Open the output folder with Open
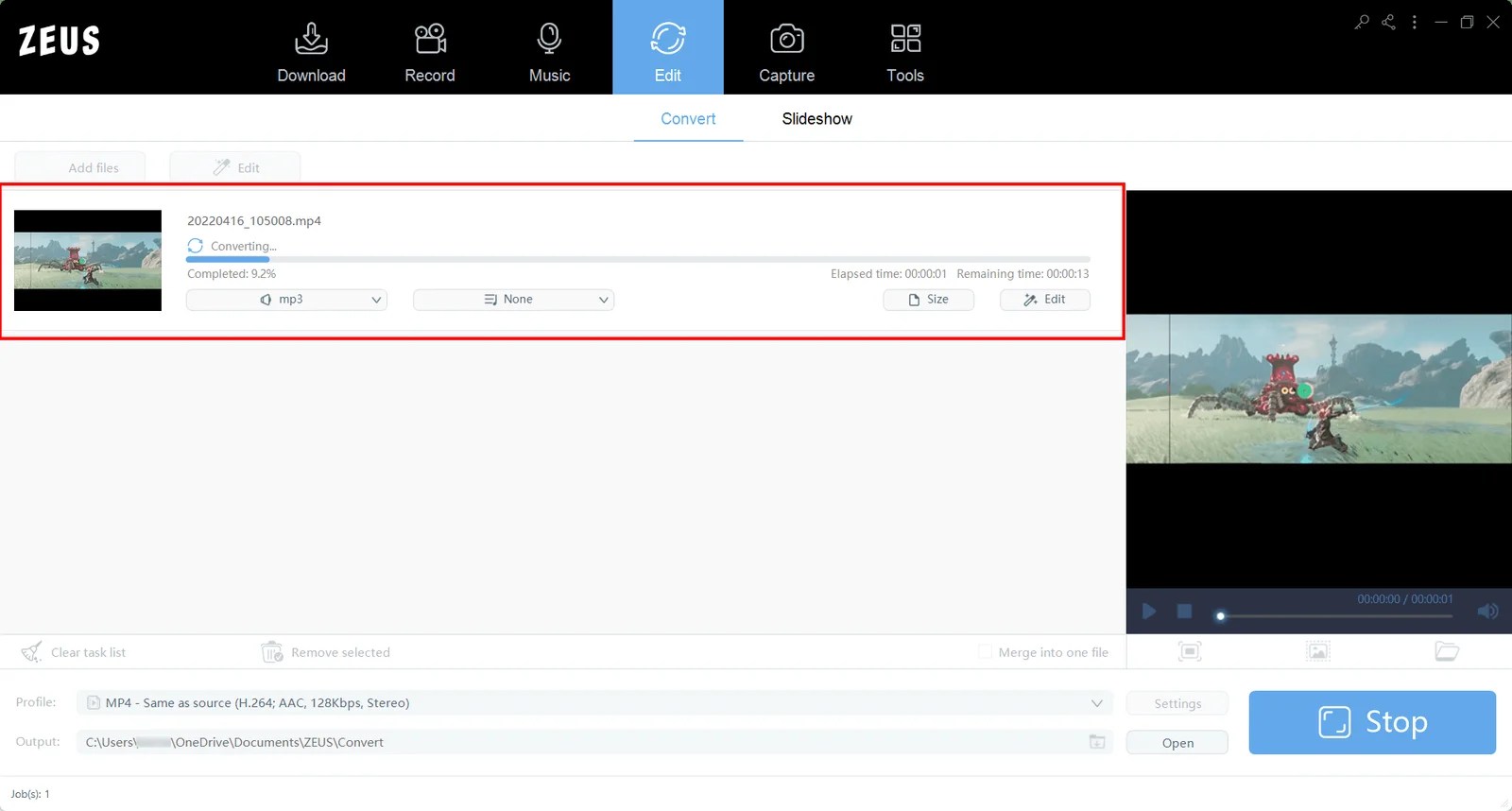The height and width of the screenshot is (811, 1512). click(1177, 743)
